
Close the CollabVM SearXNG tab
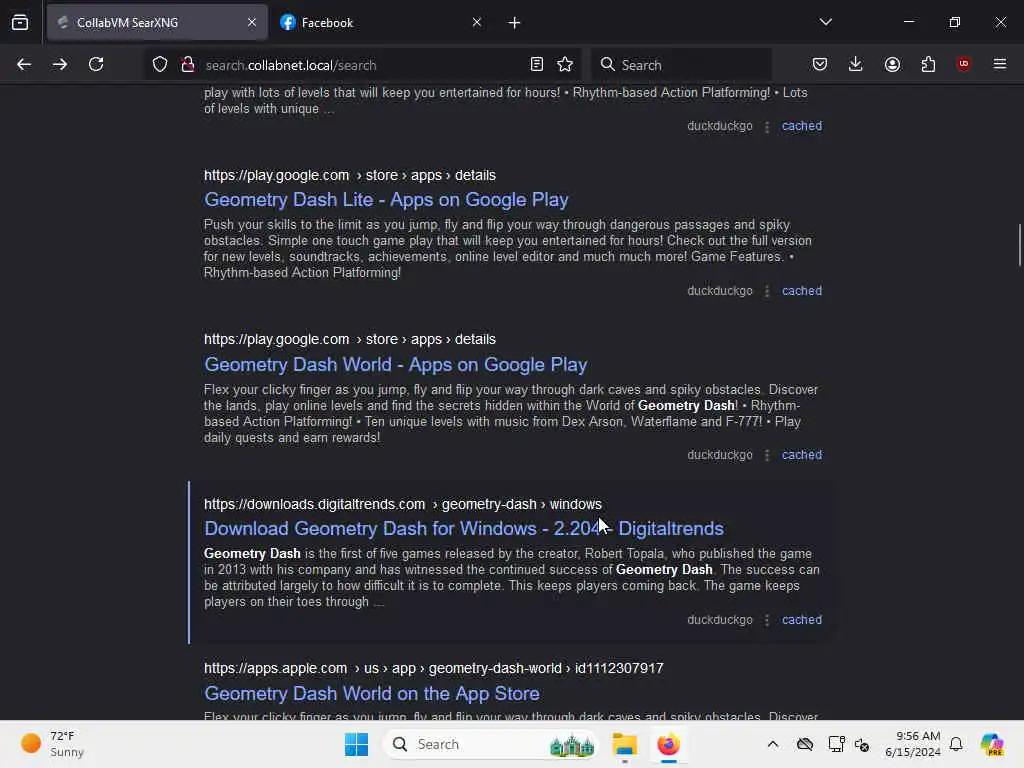252,23
